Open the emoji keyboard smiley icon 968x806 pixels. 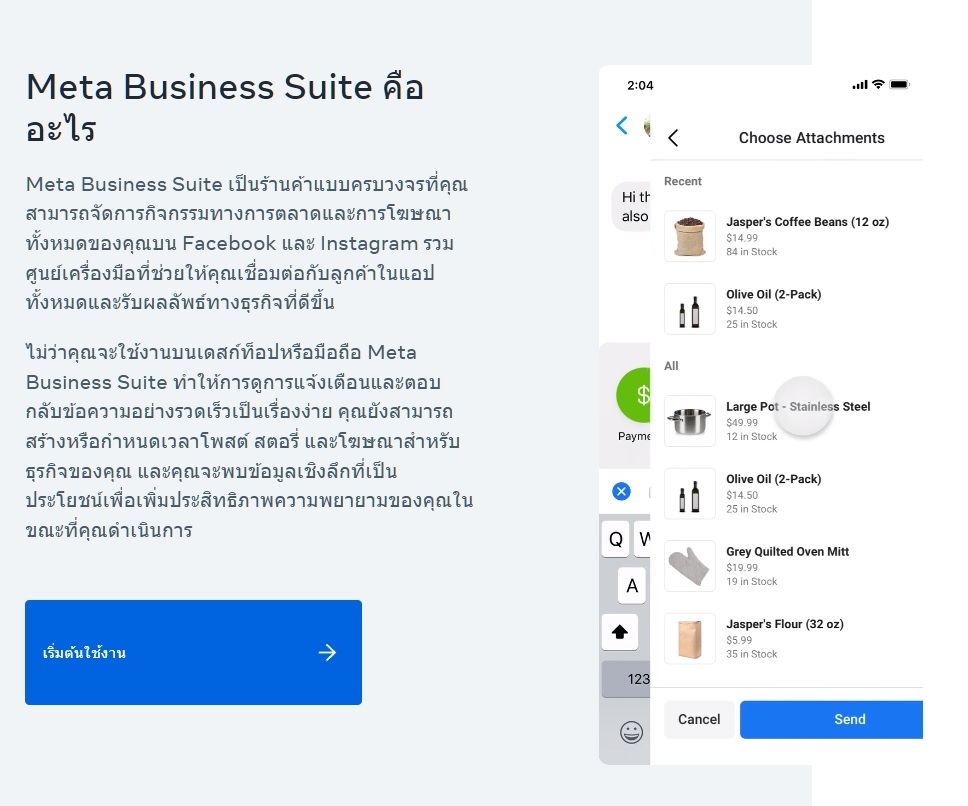point(631,732)
